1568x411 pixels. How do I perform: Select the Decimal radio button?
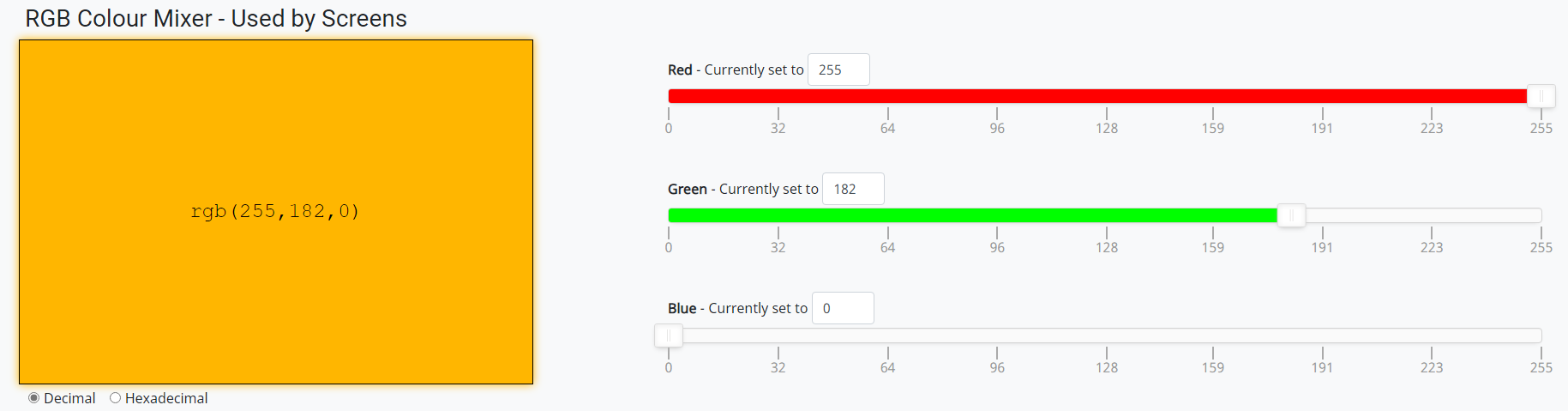click(x=34, y=398)
